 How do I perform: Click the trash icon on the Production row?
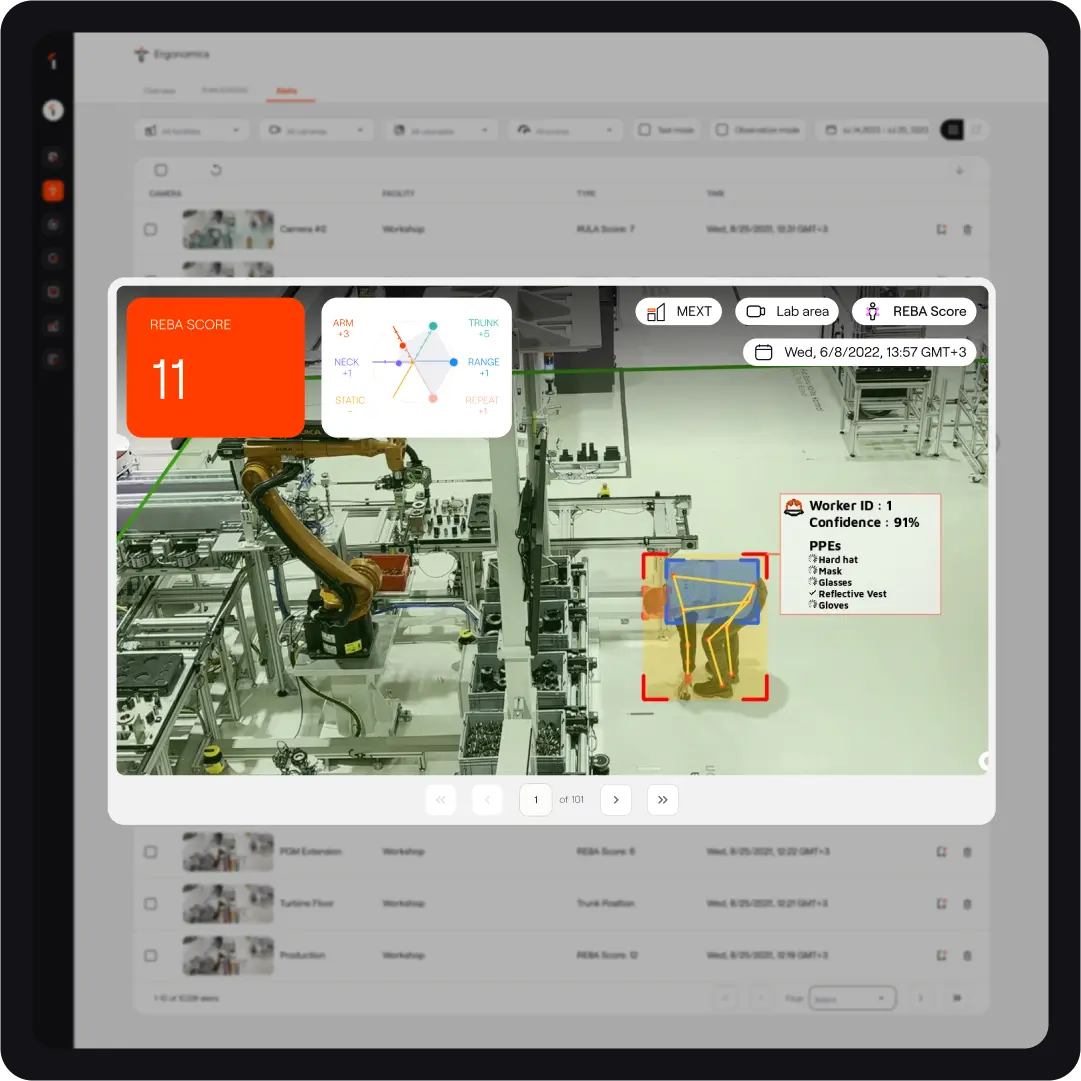pyautogui.click(x=966, y=955)
